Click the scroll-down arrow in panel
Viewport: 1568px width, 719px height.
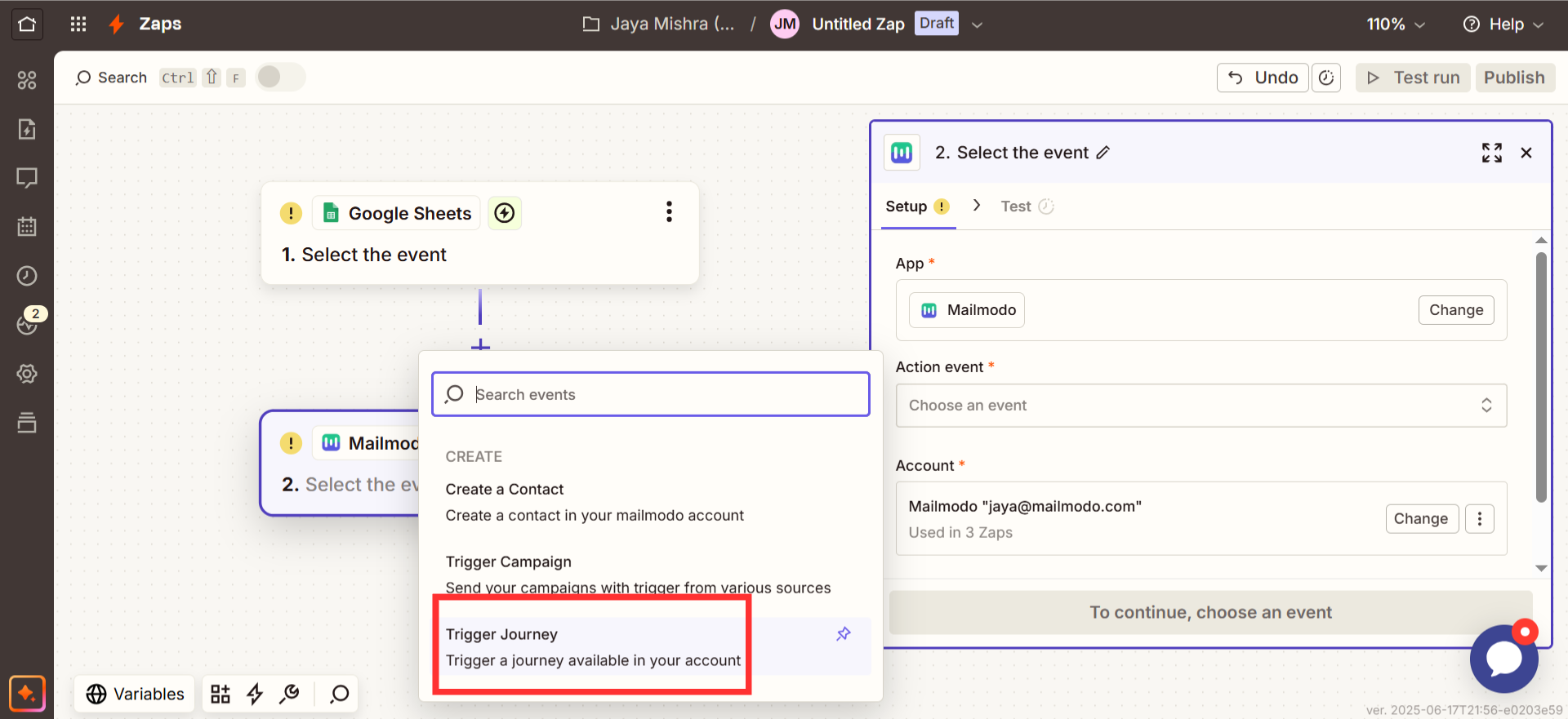click(1541, 568)
